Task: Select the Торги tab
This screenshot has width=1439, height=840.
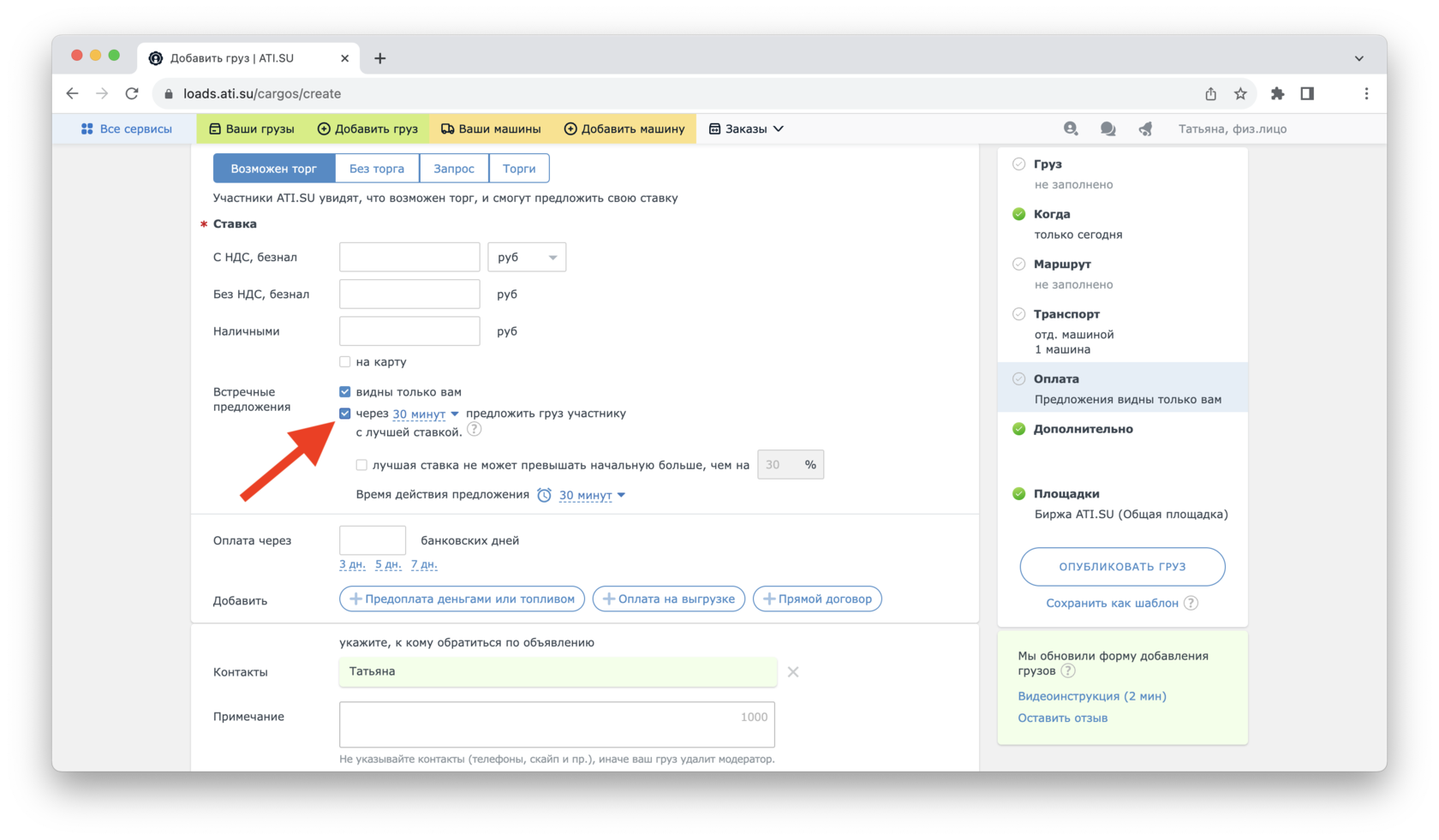Action: point(519,169)
